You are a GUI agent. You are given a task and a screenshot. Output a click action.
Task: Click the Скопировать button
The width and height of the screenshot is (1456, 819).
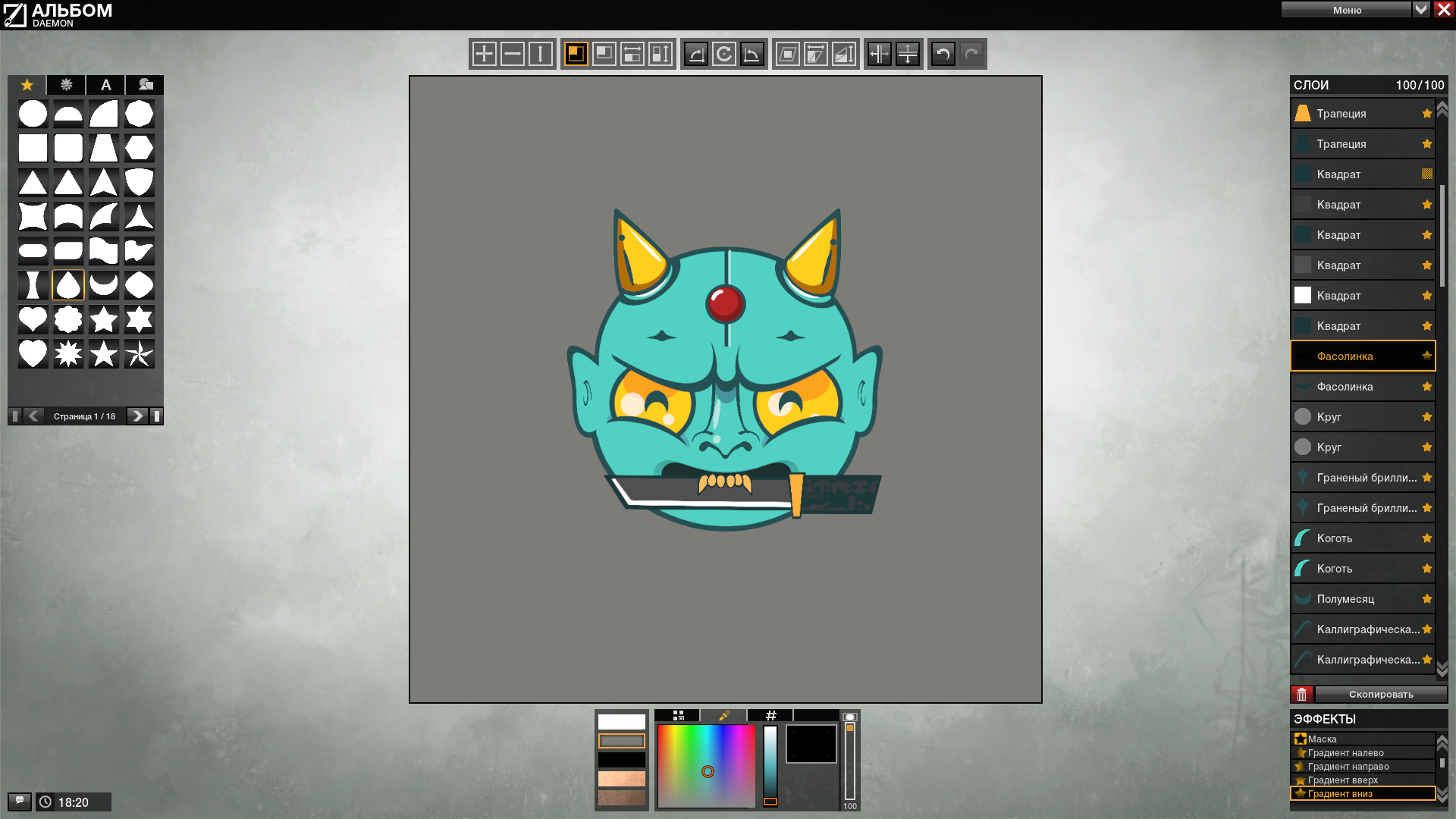pos(1381,694)
